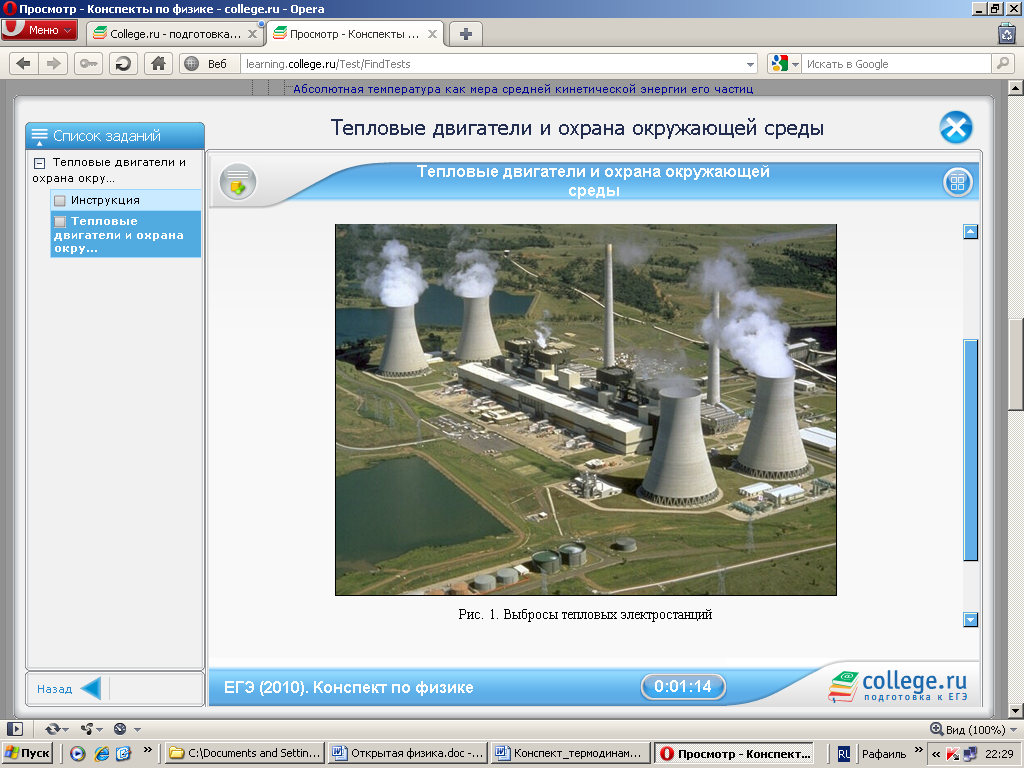Open a new tab with plus button

pos(466,34)
